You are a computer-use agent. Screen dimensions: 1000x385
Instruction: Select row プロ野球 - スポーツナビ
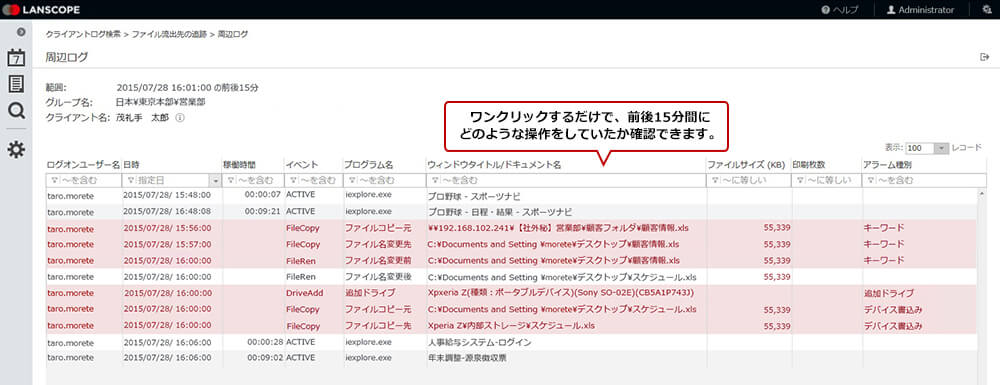coord(512,196)
